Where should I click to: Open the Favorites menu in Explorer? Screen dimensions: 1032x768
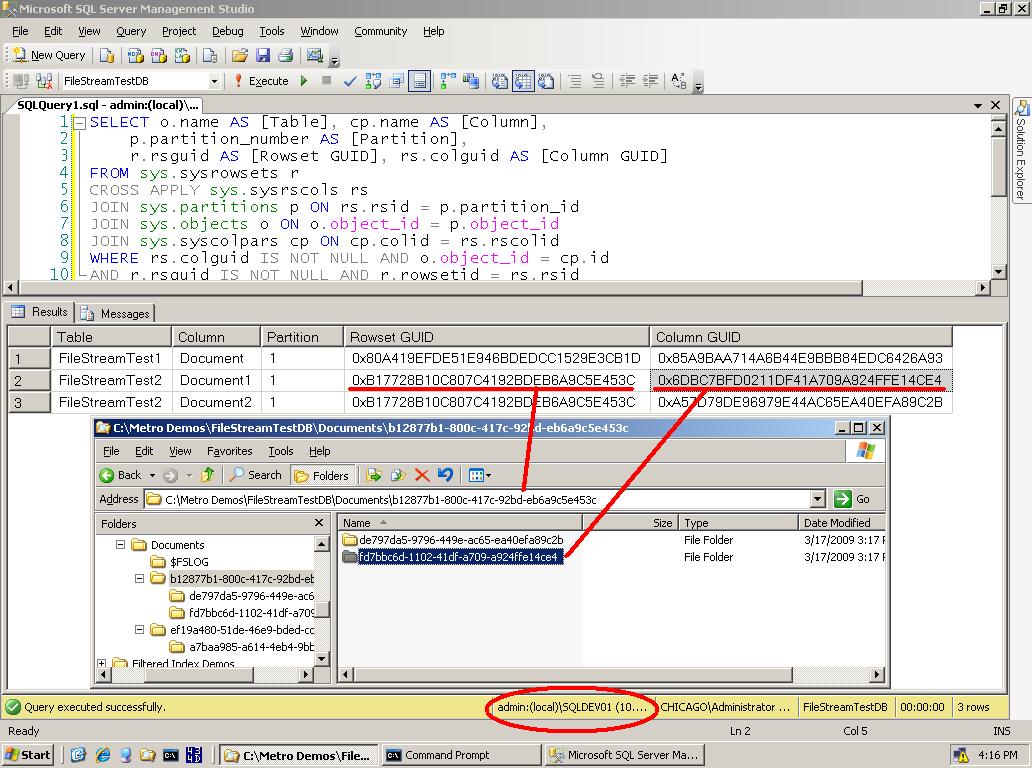click(230, 451)
